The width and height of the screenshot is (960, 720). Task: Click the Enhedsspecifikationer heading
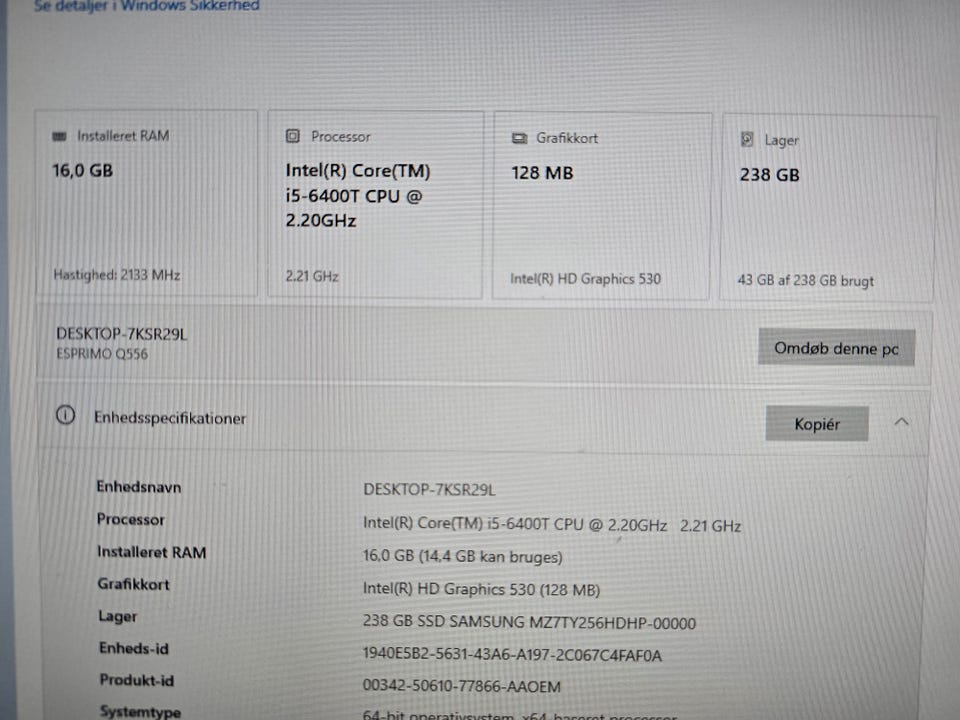170,418
